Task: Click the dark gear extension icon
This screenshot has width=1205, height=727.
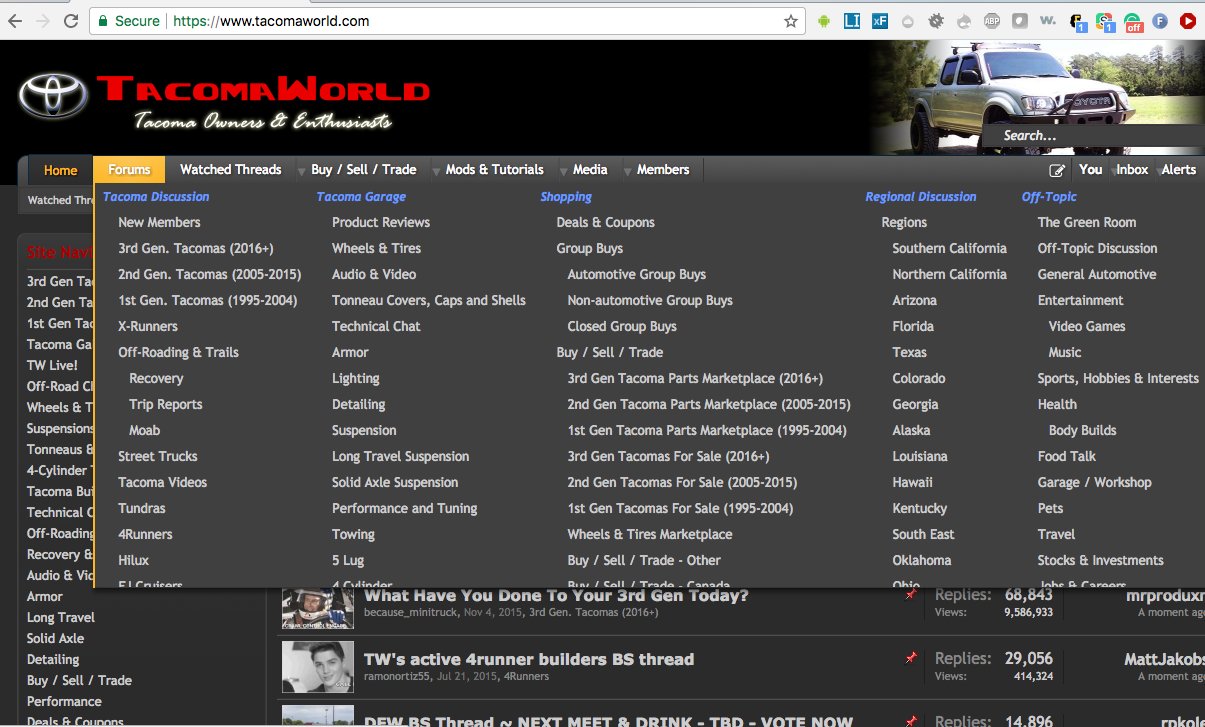Action: 936,20
